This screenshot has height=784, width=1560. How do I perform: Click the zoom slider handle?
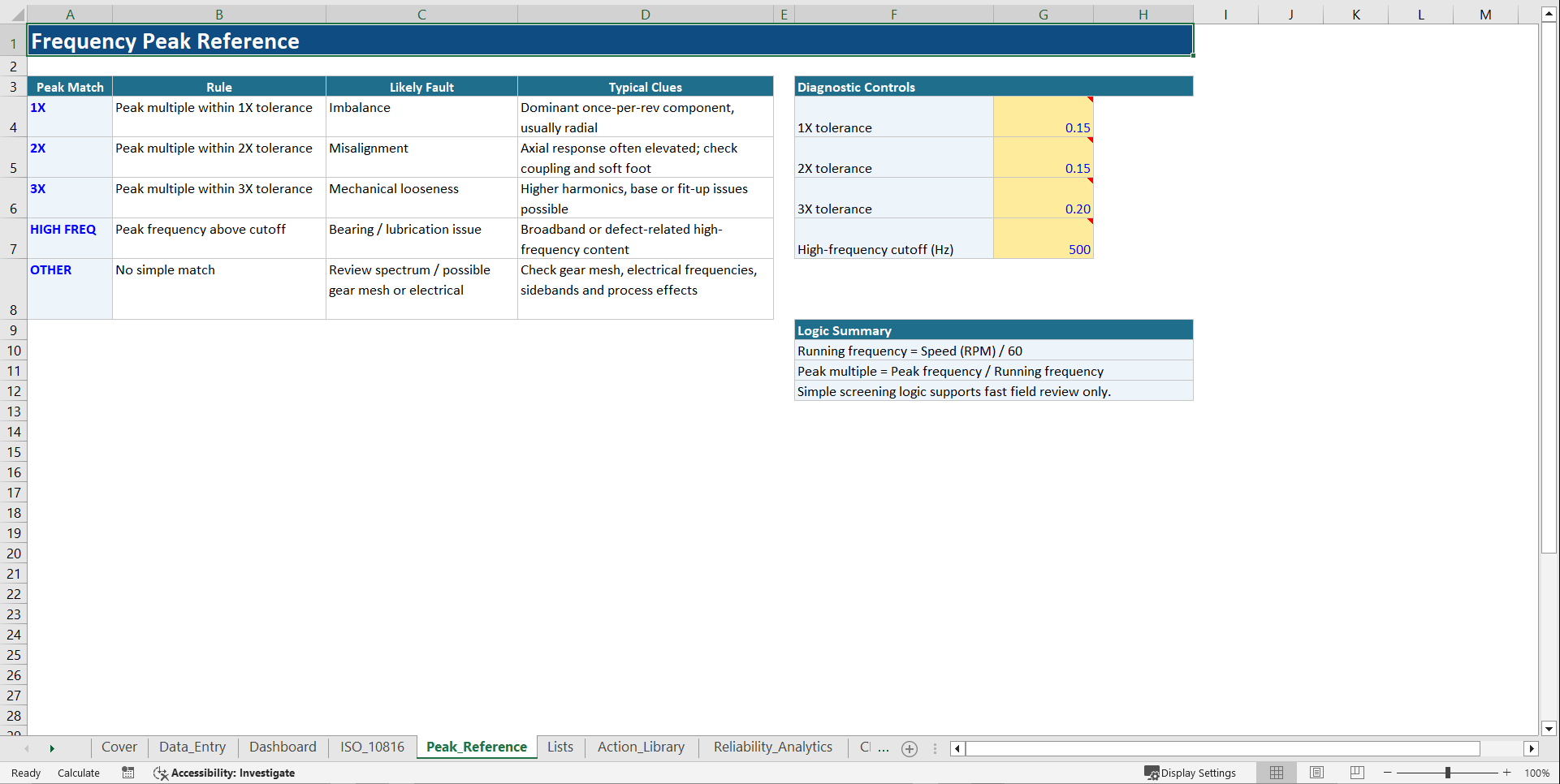click(1448, 773)
